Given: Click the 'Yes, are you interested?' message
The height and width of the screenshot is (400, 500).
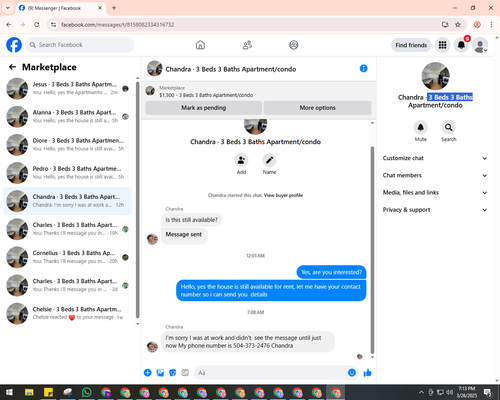Looking at the screenshot, I should pyautogui.click(x=331, y=272).
